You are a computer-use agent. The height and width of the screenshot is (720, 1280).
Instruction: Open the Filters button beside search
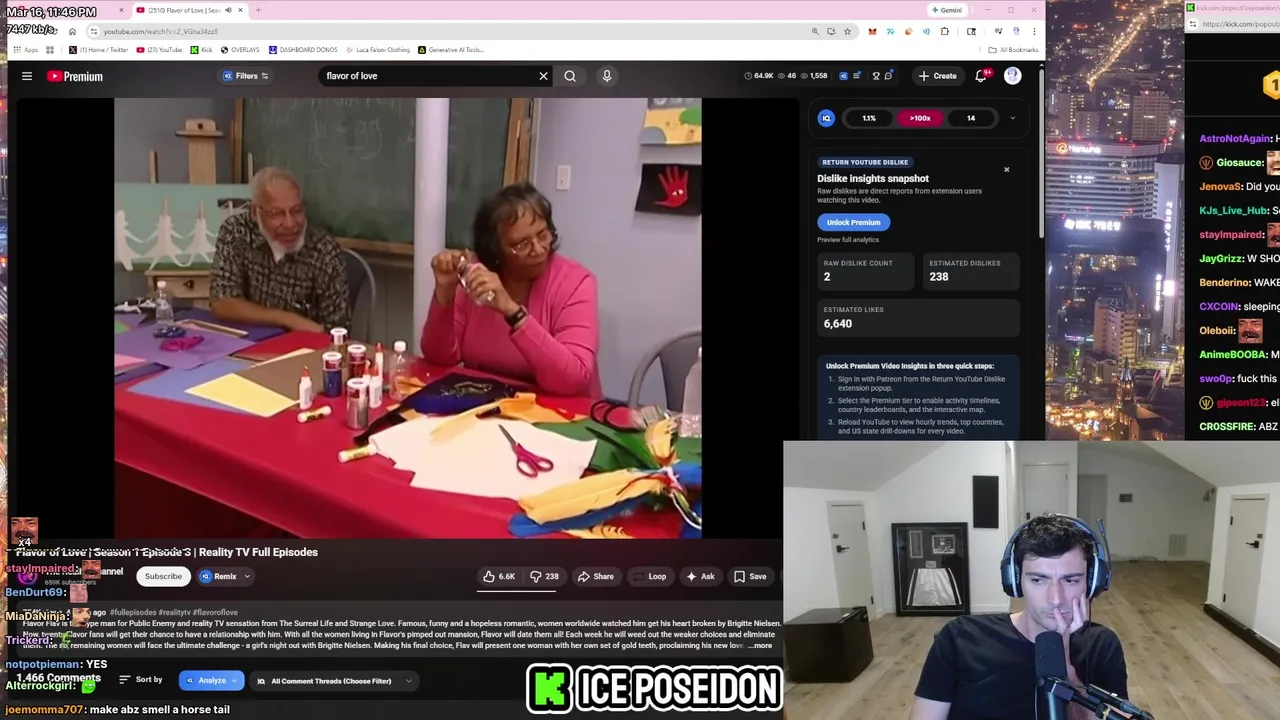point(246,76)
